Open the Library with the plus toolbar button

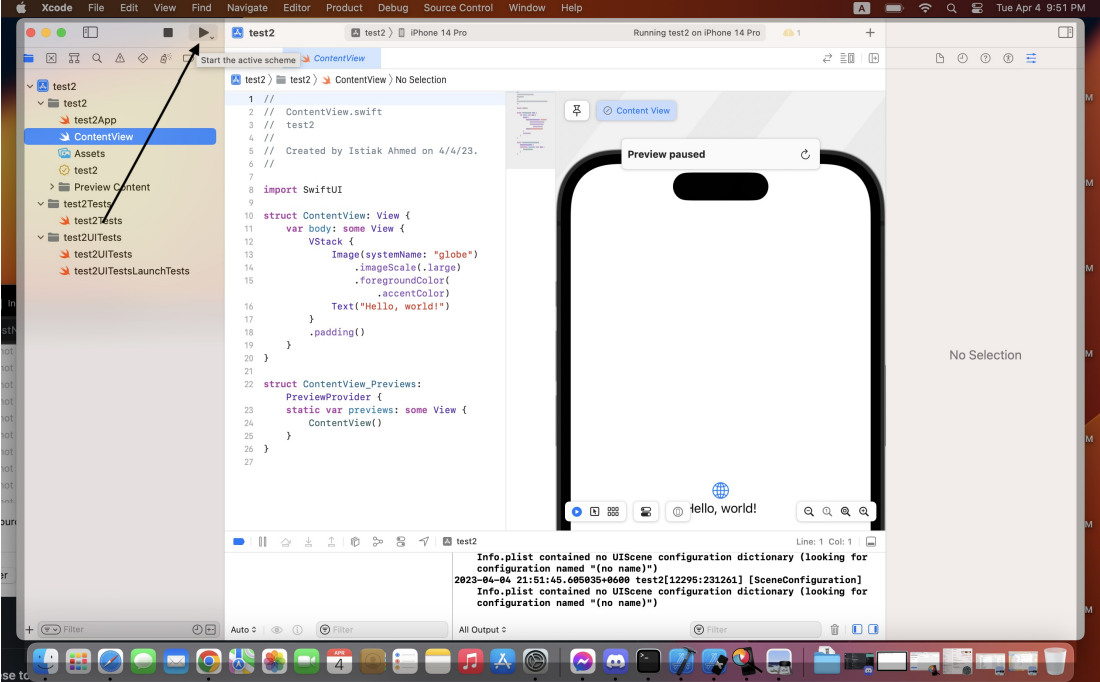point(870,32)
